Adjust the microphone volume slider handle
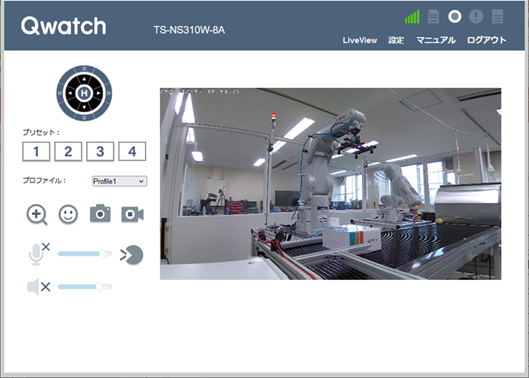Image resolution: width=529 pixels, height=378 pixels. click(104, 253)
